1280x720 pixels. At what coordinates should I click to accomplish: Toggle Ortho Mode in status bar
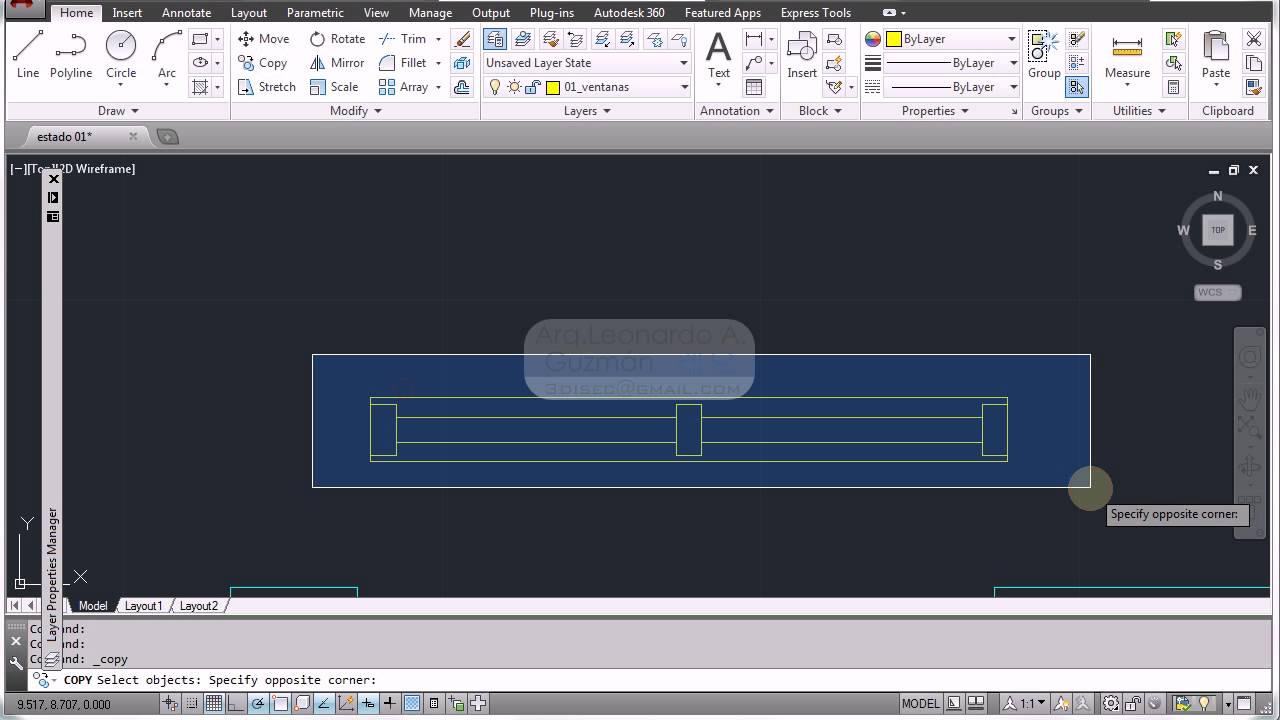pyautogui.click(x=236, y=704)
